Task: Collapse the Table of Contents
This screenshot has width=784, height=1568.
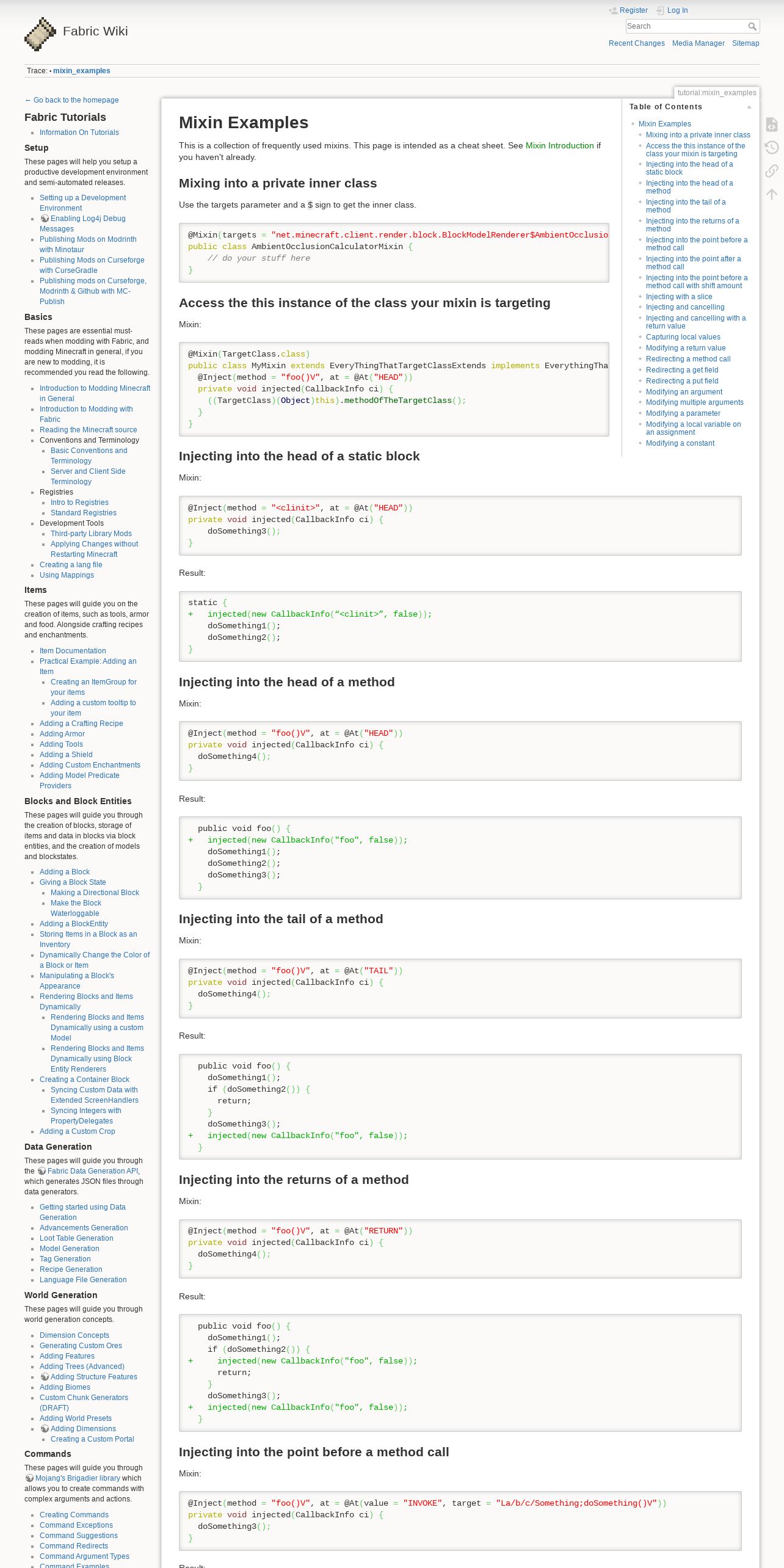Action: [749, 107]
